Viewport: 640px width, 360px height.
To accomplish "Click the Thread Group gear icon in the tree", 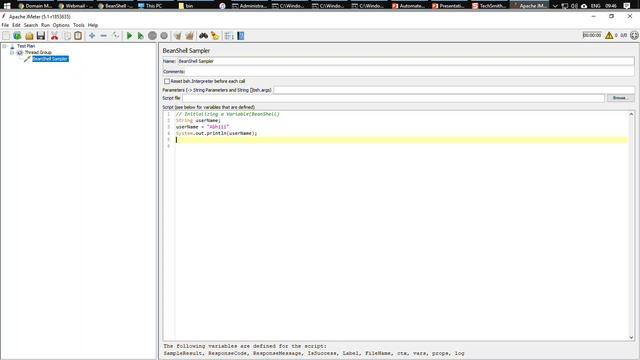I will click(20, 53).
